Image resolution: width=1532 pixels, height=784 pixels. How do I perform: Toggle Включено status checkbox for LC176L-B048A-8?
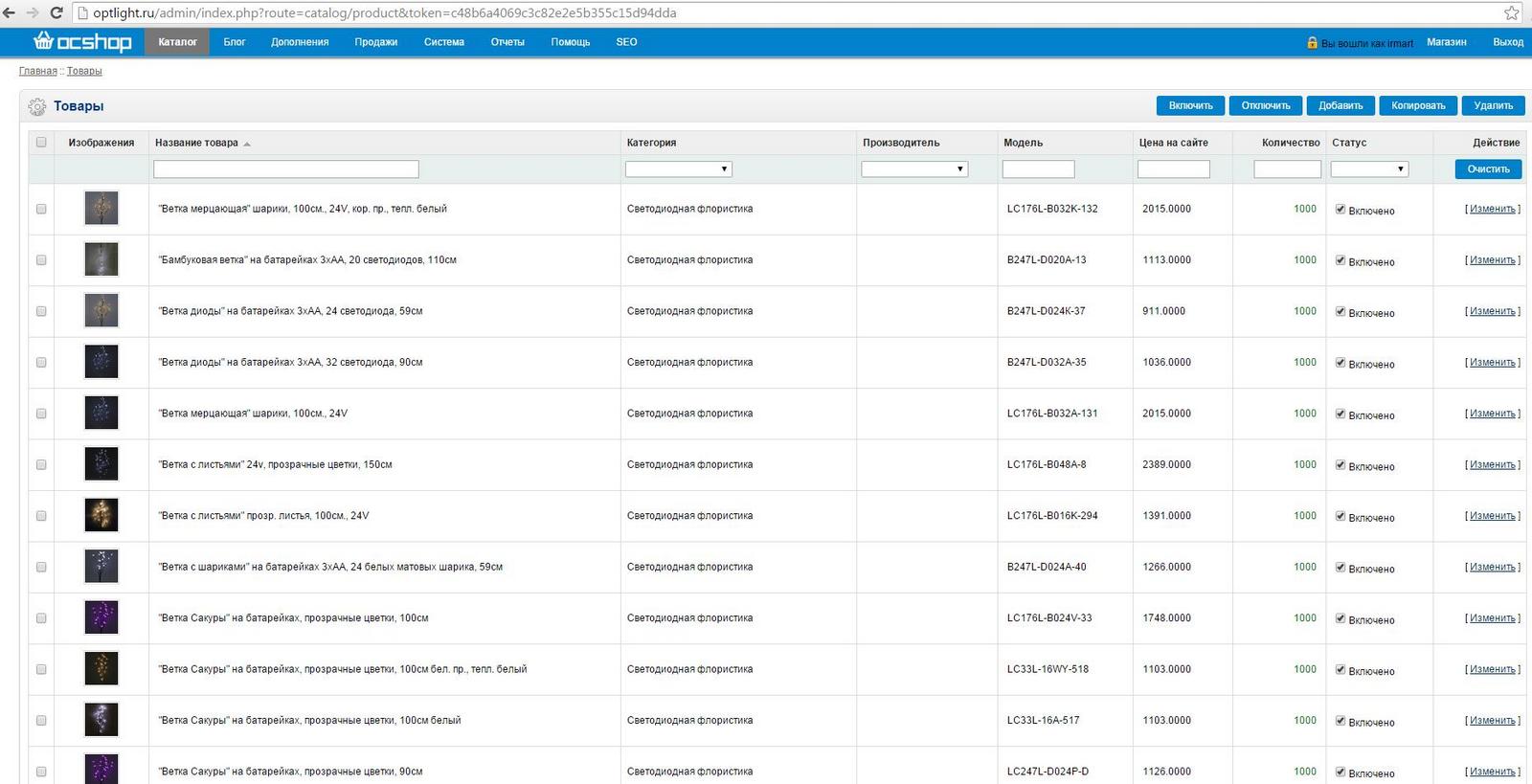click(1340, 464)
